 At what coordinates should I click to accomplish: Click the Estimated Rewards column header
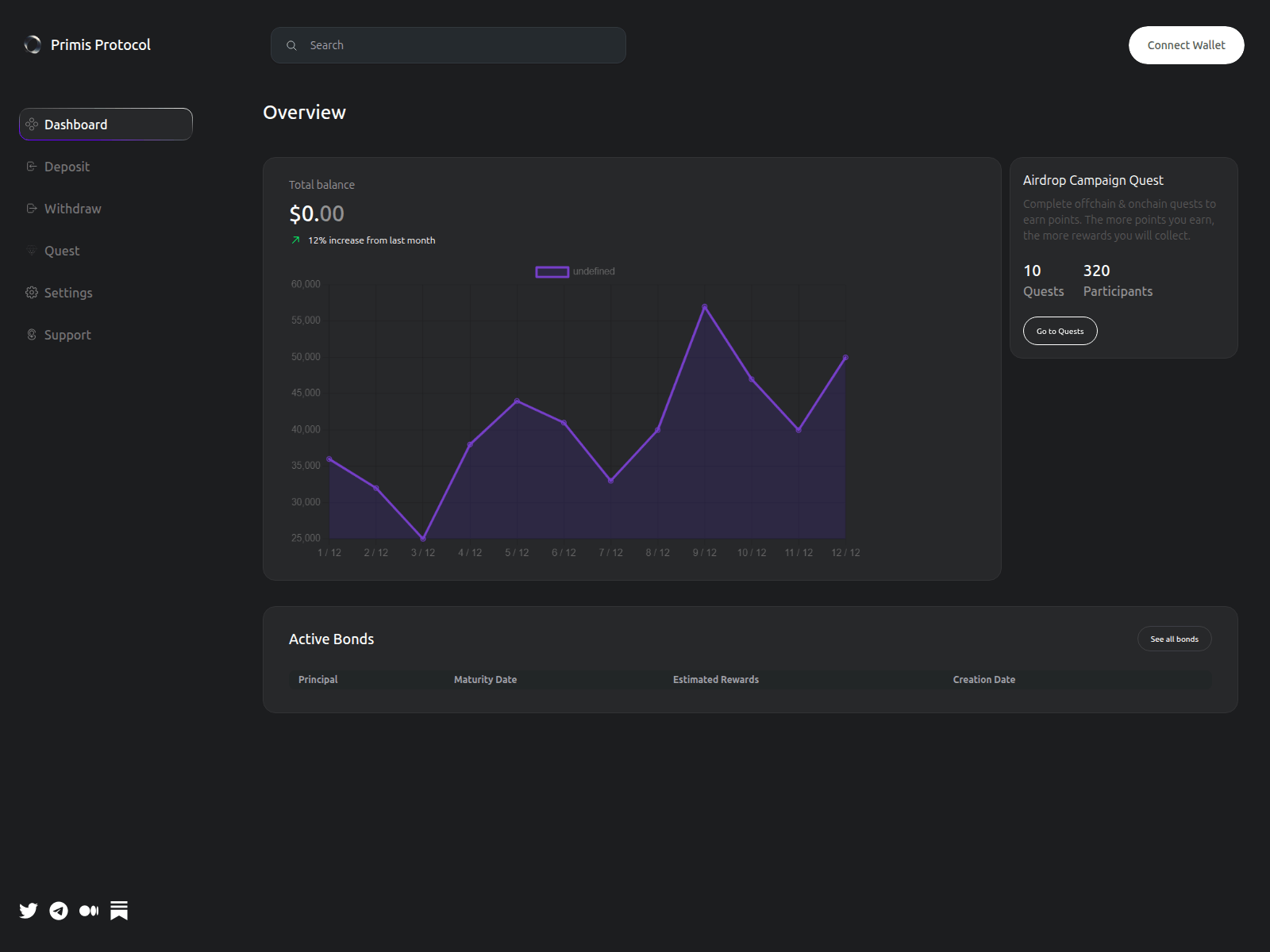[x=716, y=680]
